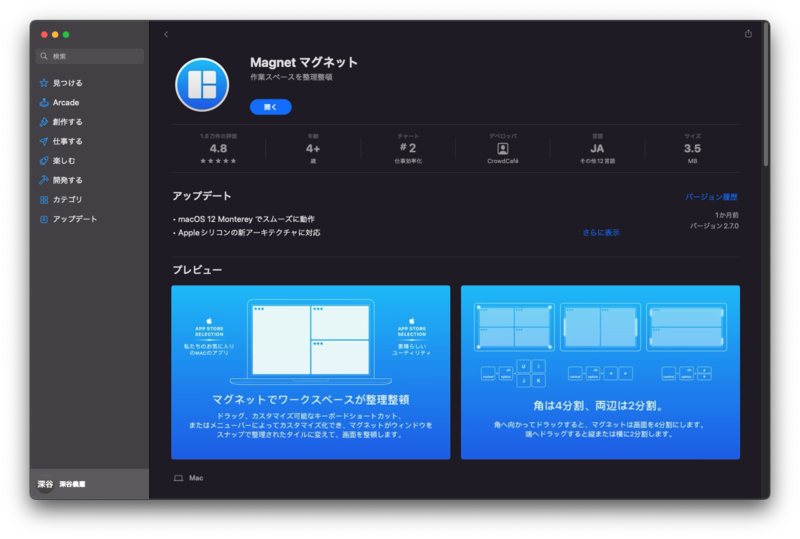Click the プレビュー heading

tap(197, 270)
